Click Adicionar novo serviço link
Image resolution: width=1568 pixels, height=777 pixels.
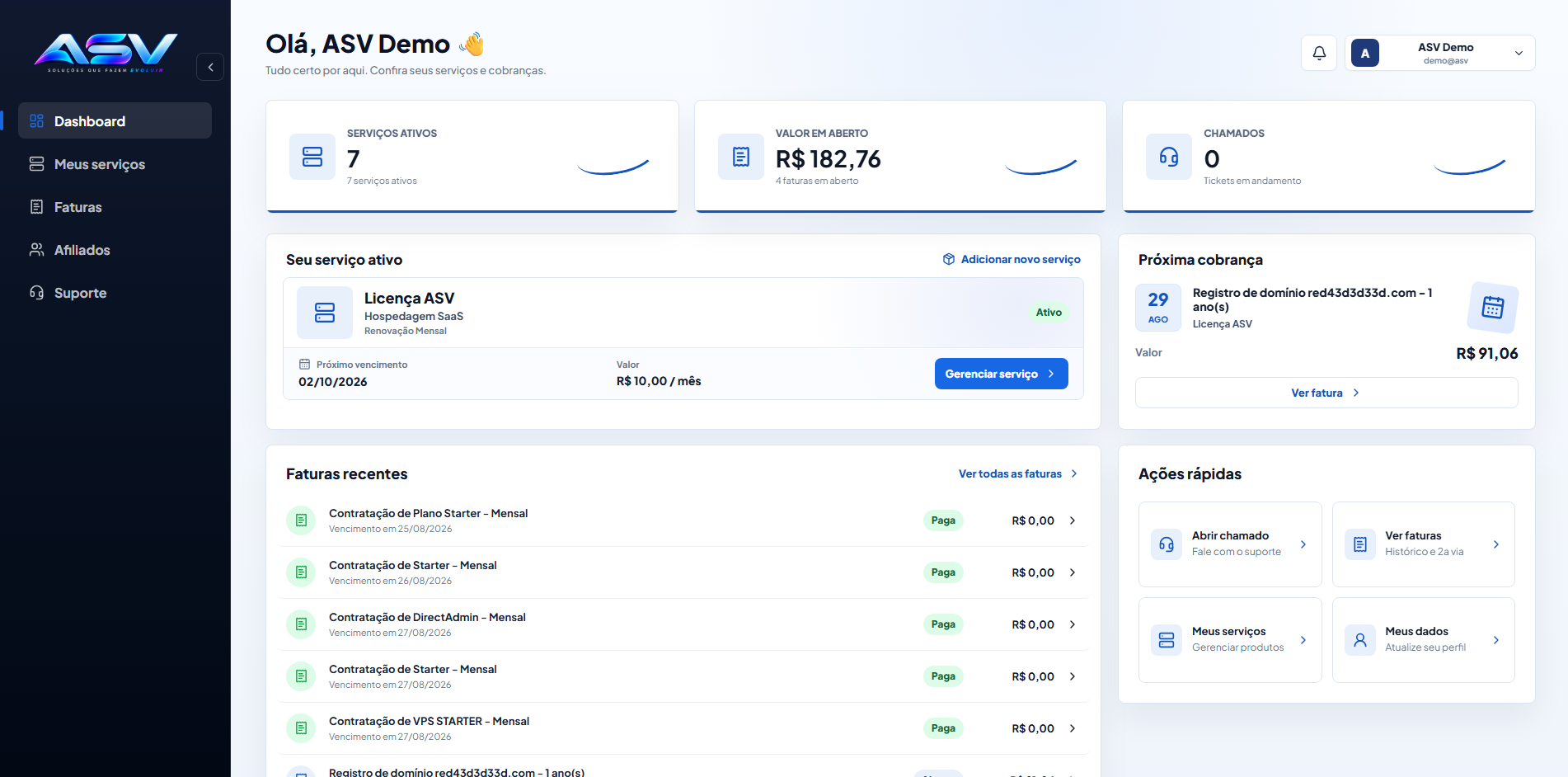click(1012, 259)
